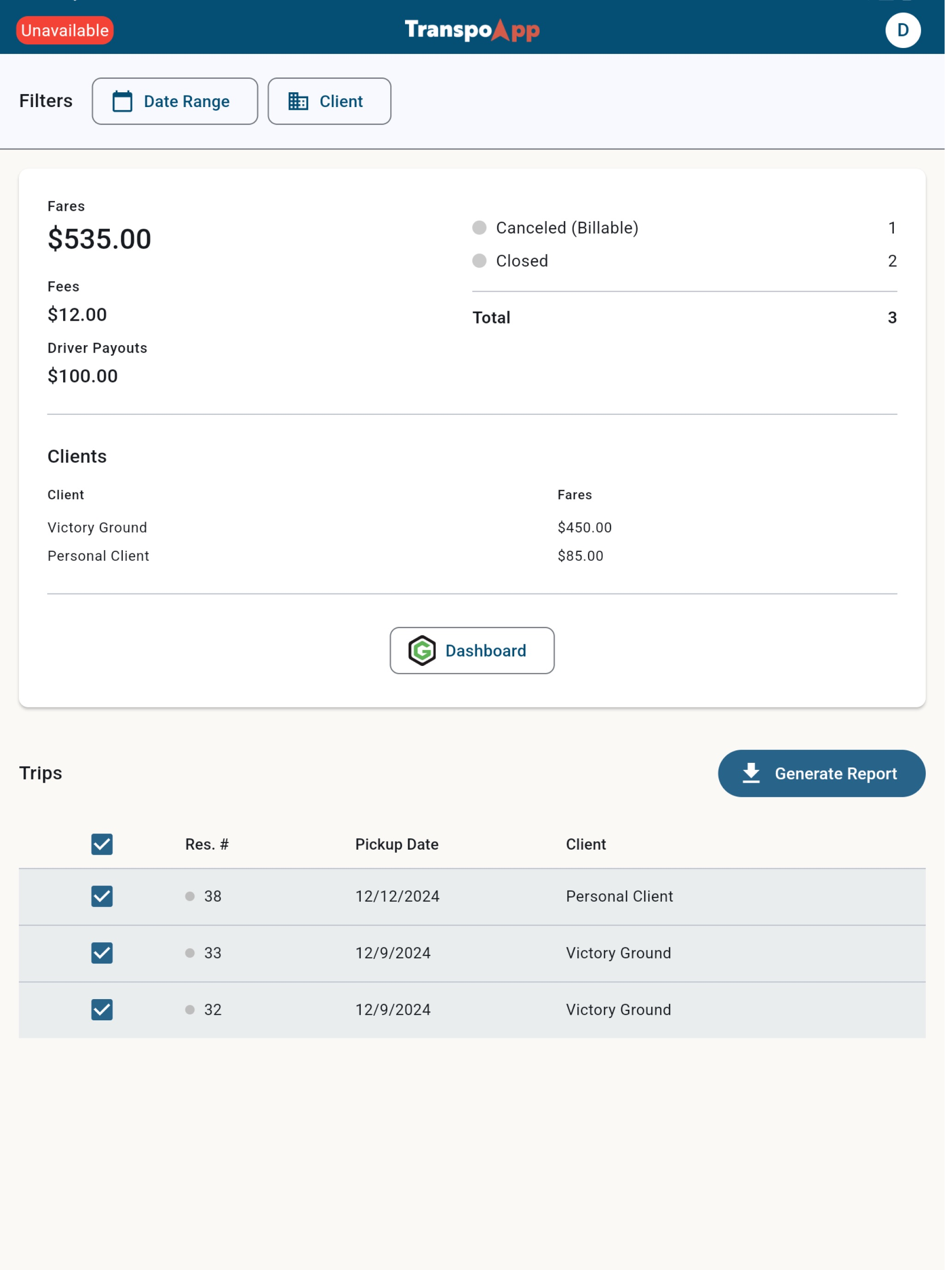Click the status dot beside reservation 33
Viewport: 952px width, 1270px height.
click(x=190, y=953)
